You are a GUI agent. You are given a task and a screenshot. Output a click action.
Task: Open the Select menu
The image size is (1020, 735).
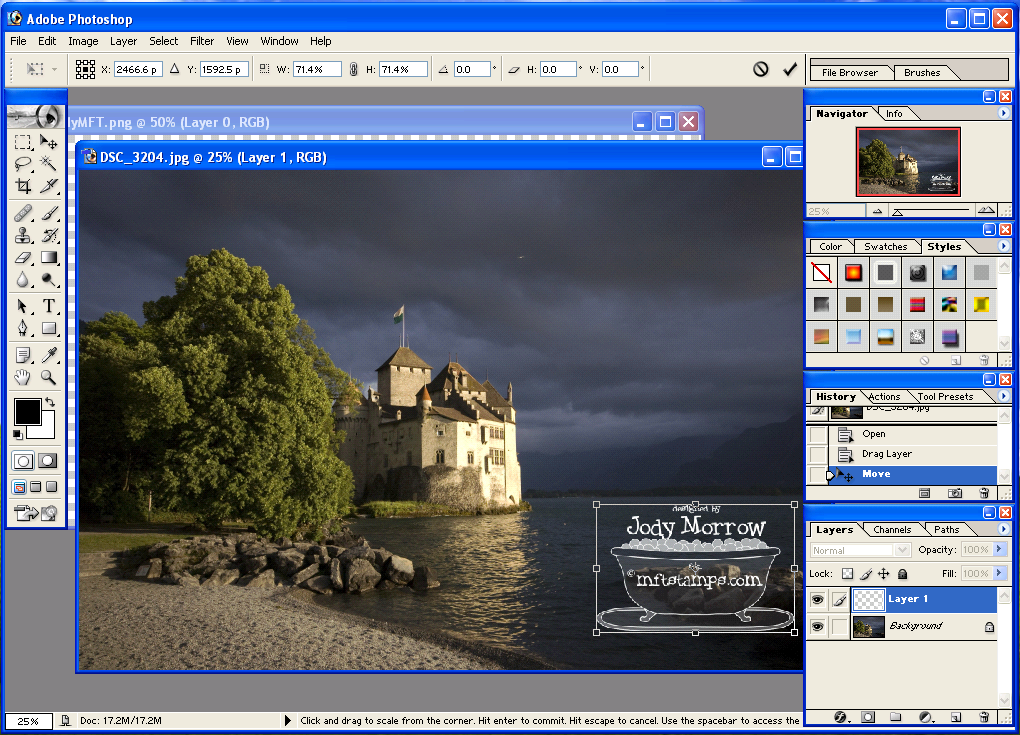pyautogui.click(x=163, y=41)
